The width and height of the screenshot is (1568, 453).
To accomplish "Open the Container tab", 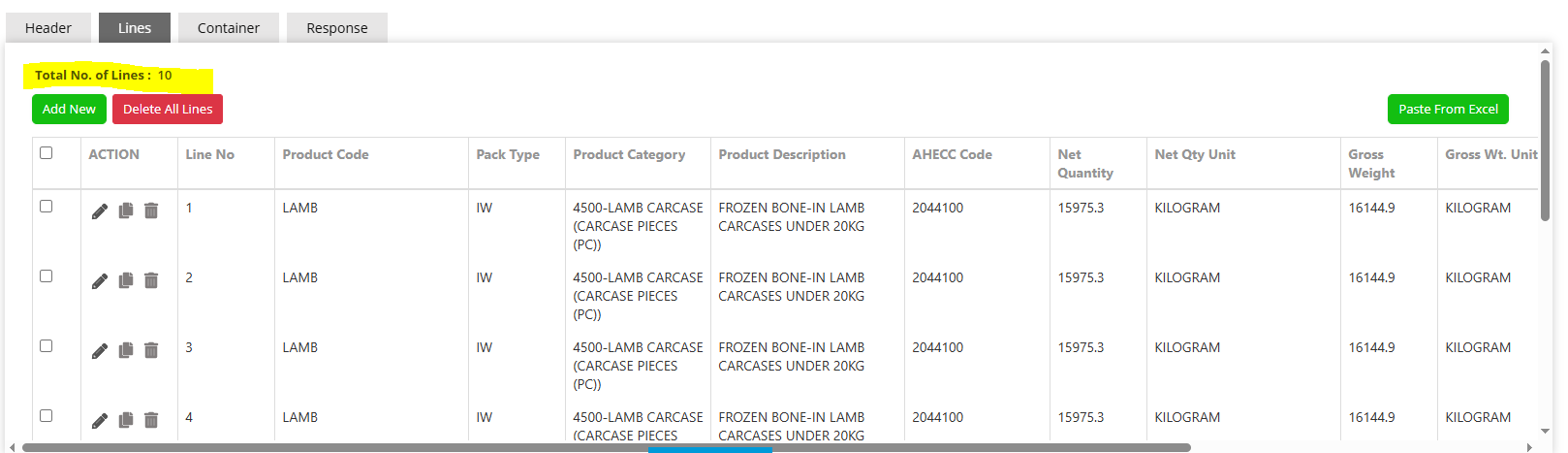I will pyautogui.click(x=229, y=28).
